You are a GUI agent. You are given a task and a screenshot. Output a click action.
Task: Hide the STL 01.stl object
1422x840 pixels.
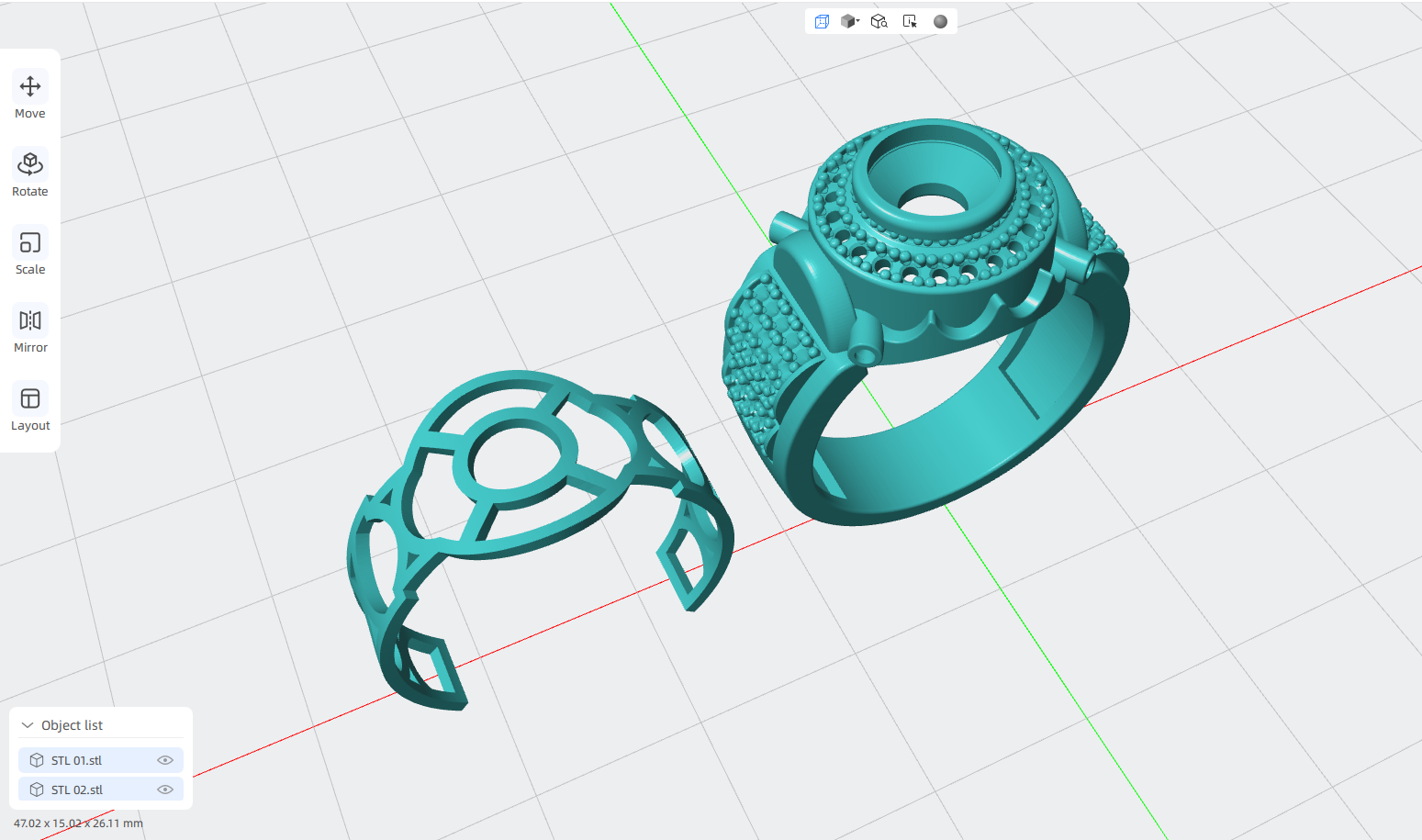(x=165, y=760)
